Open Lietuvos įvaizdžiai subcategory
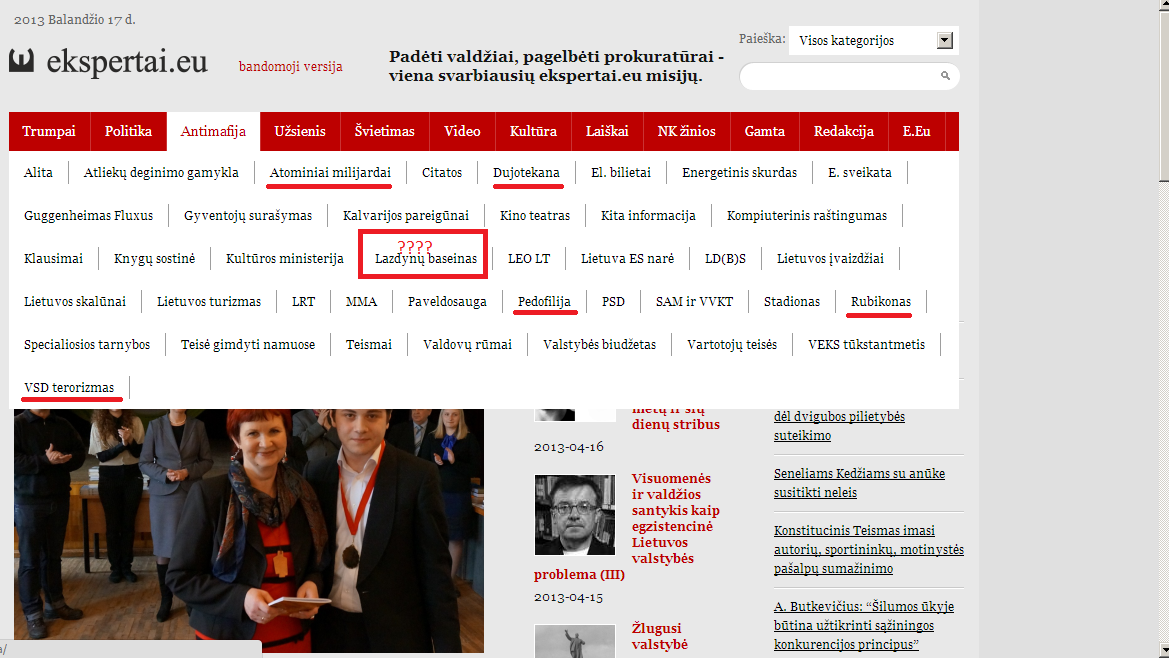 [x=831, y=259]
